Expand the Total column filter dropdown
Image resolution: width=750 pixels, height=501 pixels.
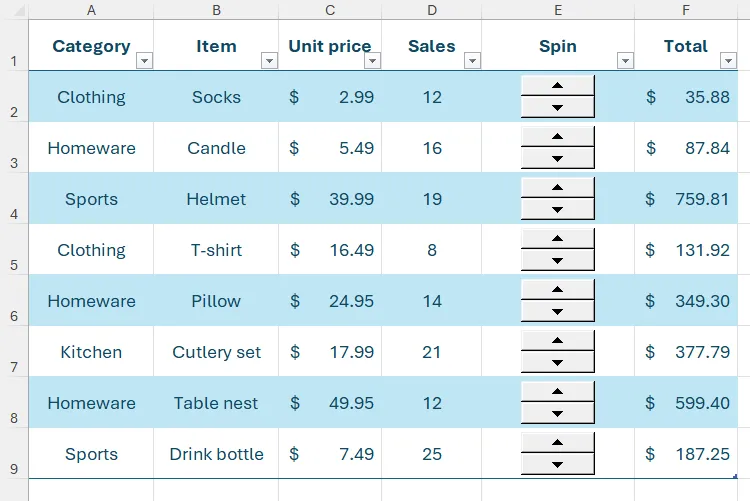pyautogui.click(x=728, y=61)
